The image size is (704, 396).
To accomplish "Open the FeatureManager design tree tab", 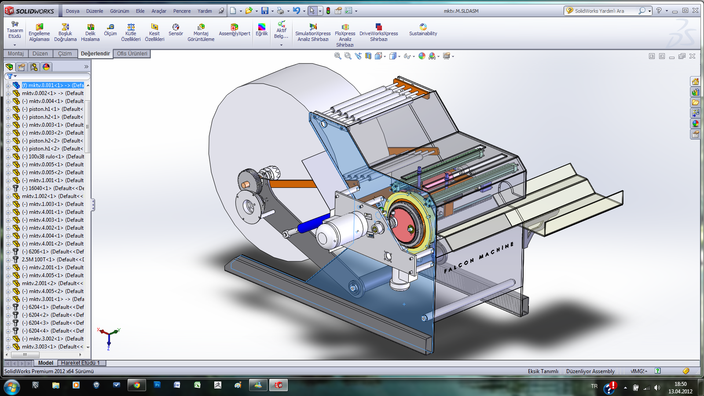I will 9,67.
